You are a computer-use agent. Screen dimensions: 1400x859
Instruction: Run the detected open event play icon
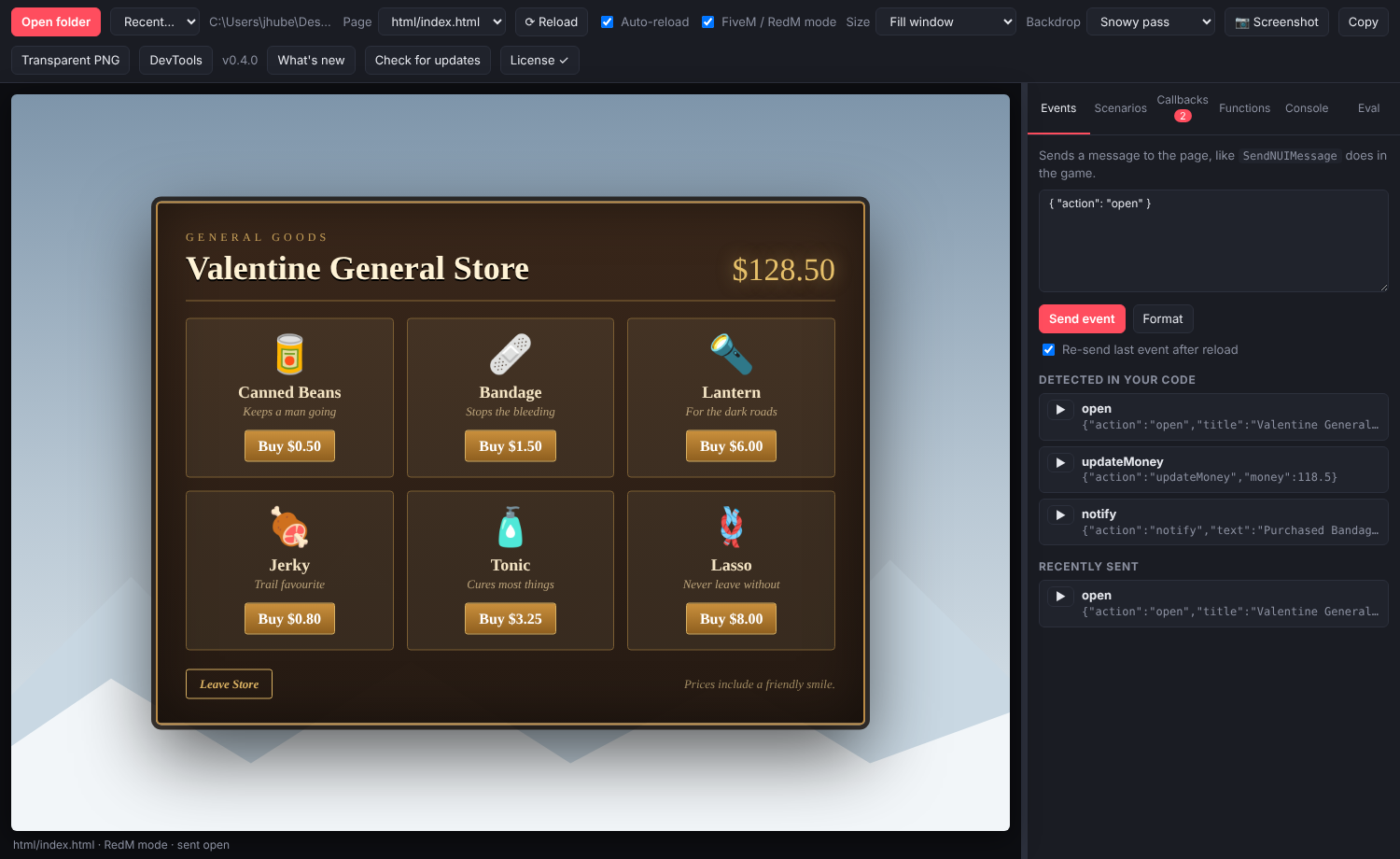click(1060, 410)
